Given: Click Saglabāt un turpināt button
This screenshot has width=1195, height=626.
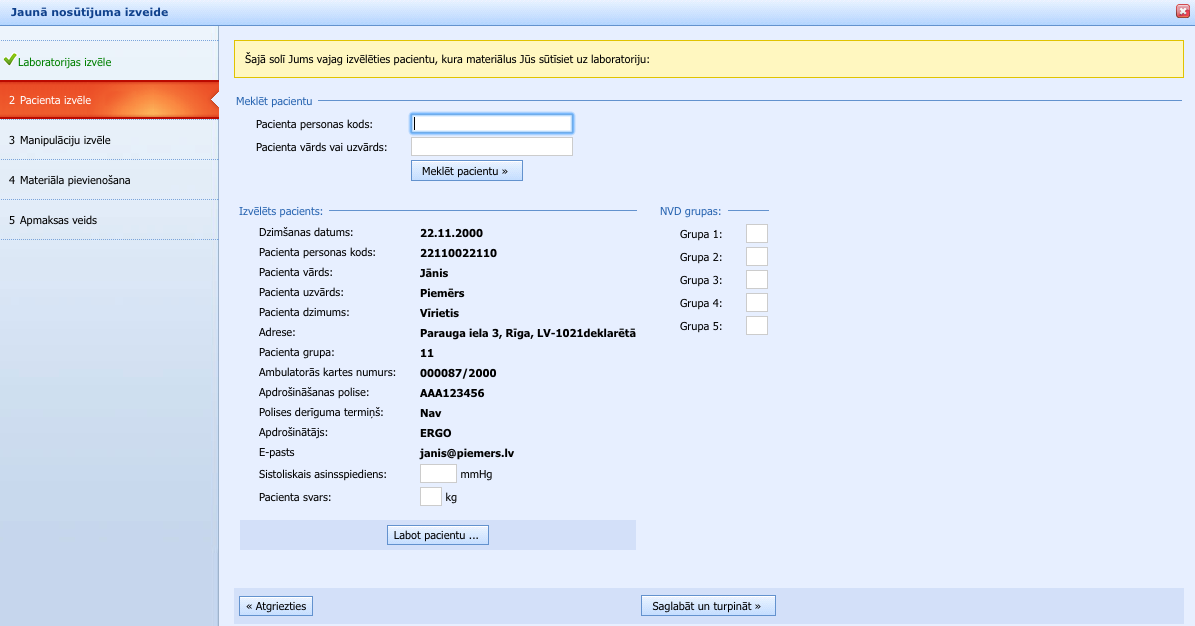Looking at the screenshot, I should [x=708, y=606].
